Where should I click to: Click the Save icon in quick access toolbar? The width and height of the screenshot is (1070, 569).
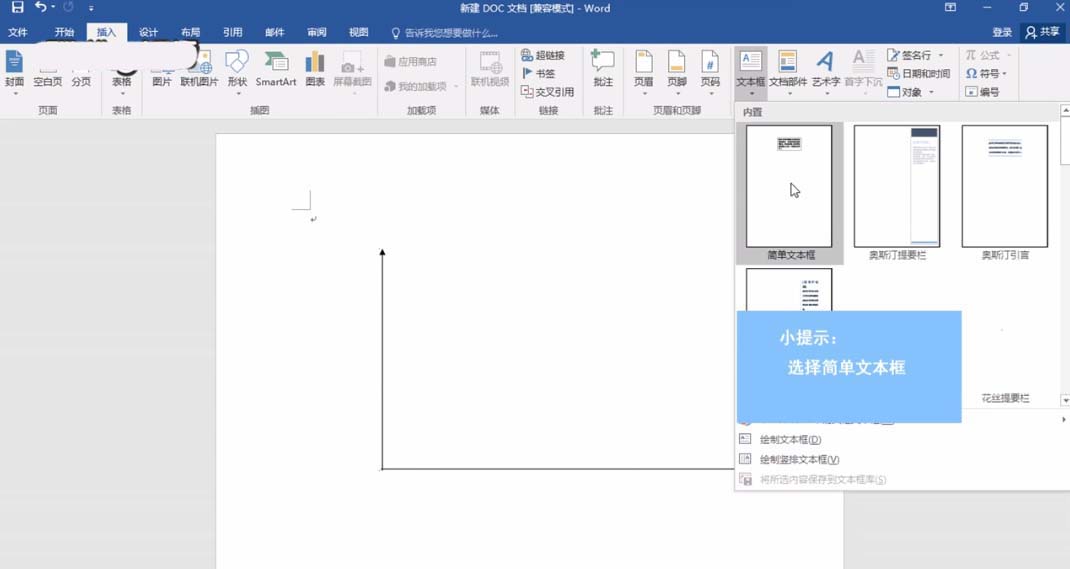pyautogui.click(x=17, y=8)
